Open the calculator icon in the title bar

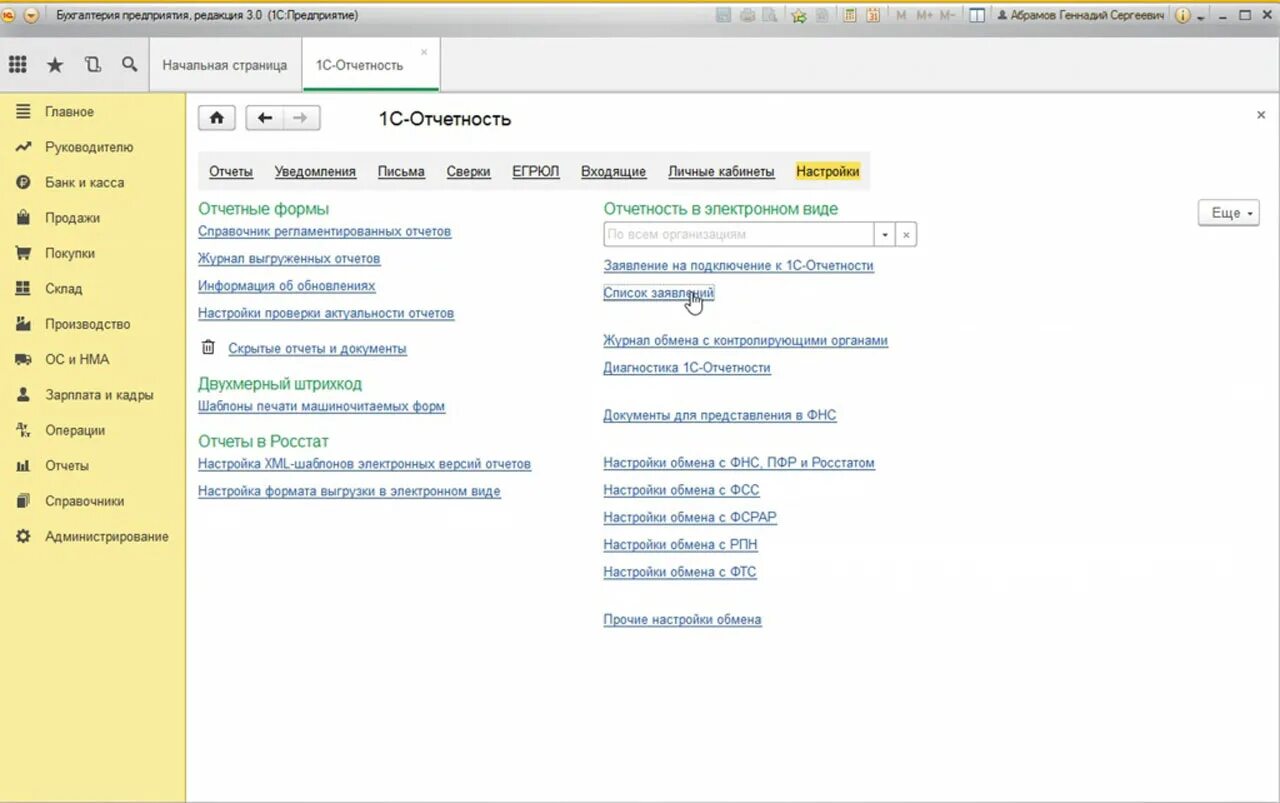pyautogui.click(x=850, y=15)
